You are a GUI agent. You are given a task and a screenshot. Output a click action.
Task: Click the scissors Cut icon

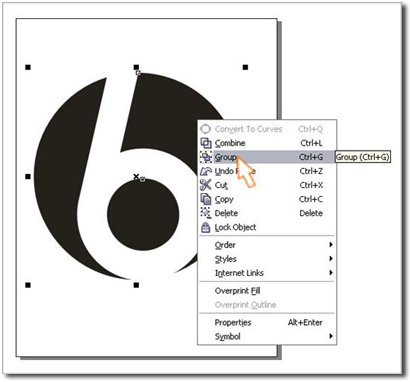(206, 185)
